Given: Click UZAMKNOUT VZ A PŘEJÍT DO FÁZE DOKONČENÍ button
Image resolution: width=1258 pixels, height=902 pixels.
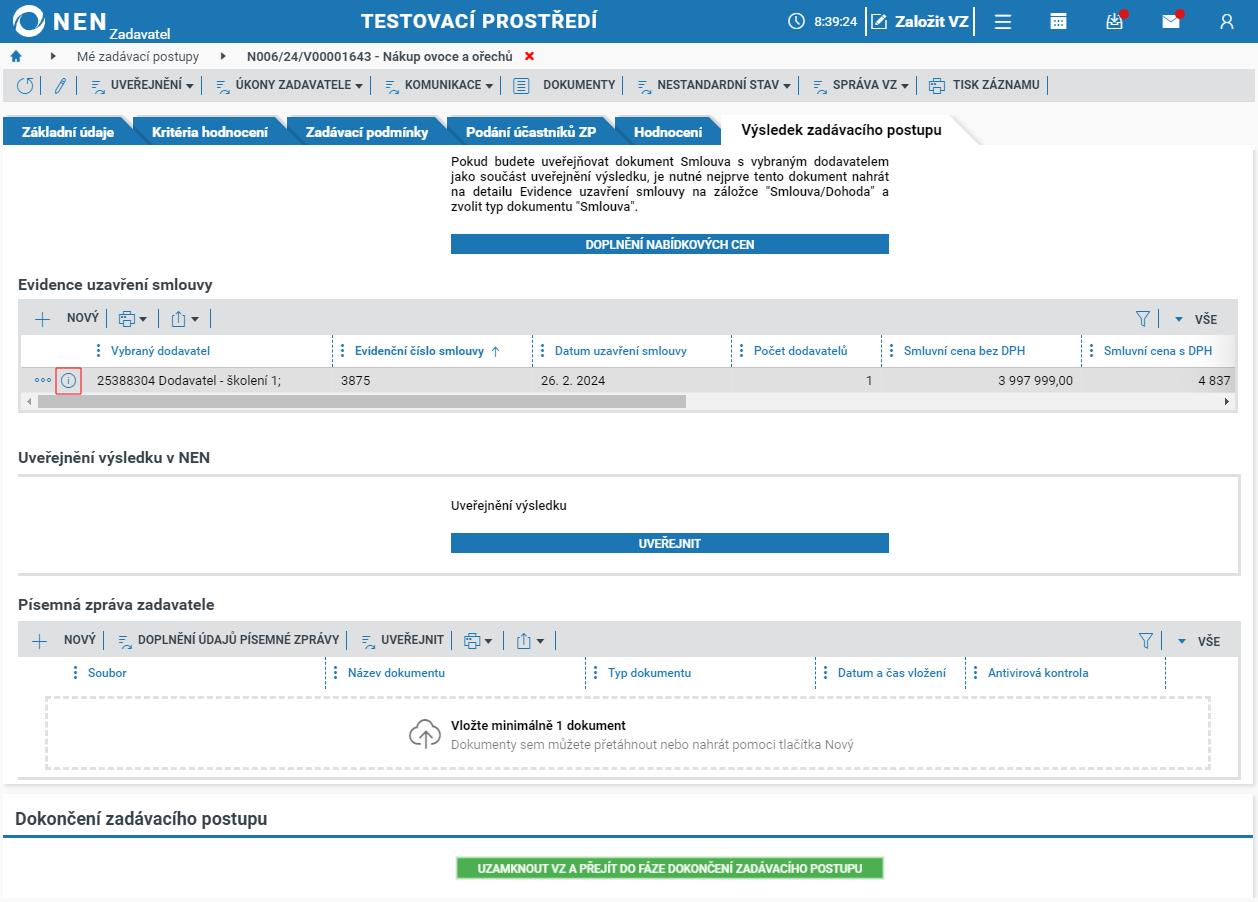Looking at the screenshot, I should 670,868.
